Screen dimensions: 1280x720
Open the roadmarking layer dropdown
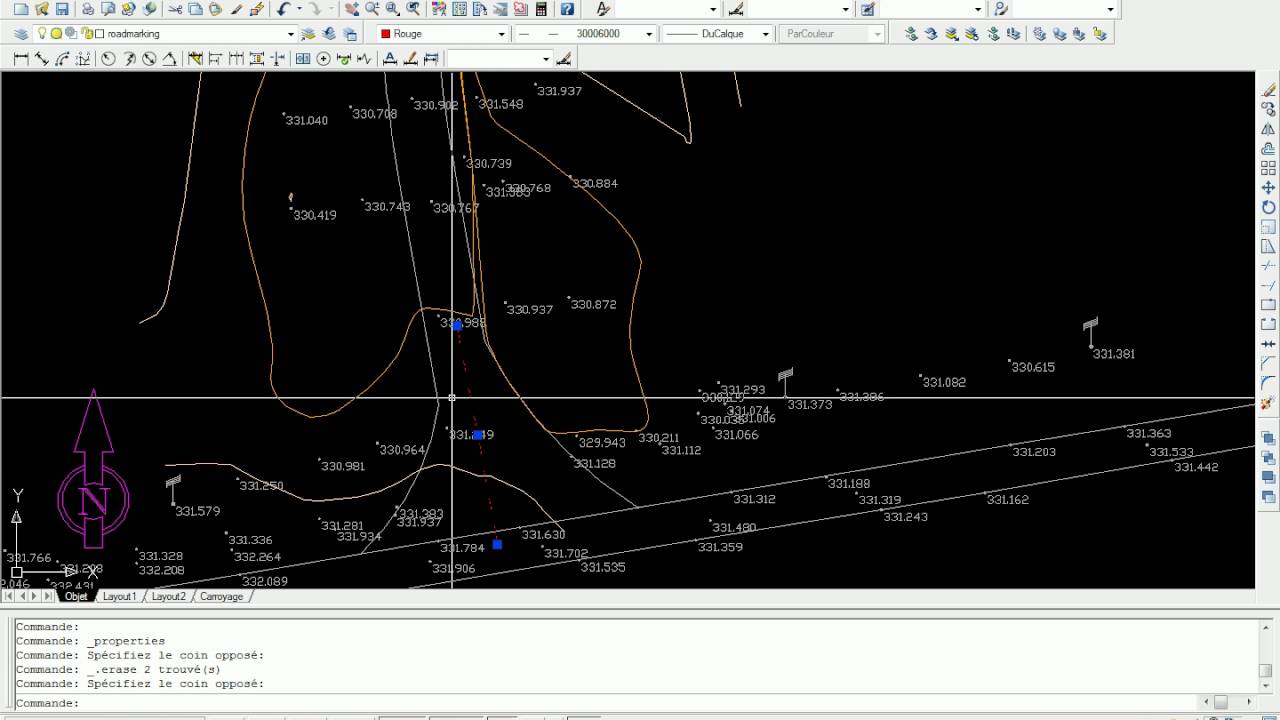point(291,34)
